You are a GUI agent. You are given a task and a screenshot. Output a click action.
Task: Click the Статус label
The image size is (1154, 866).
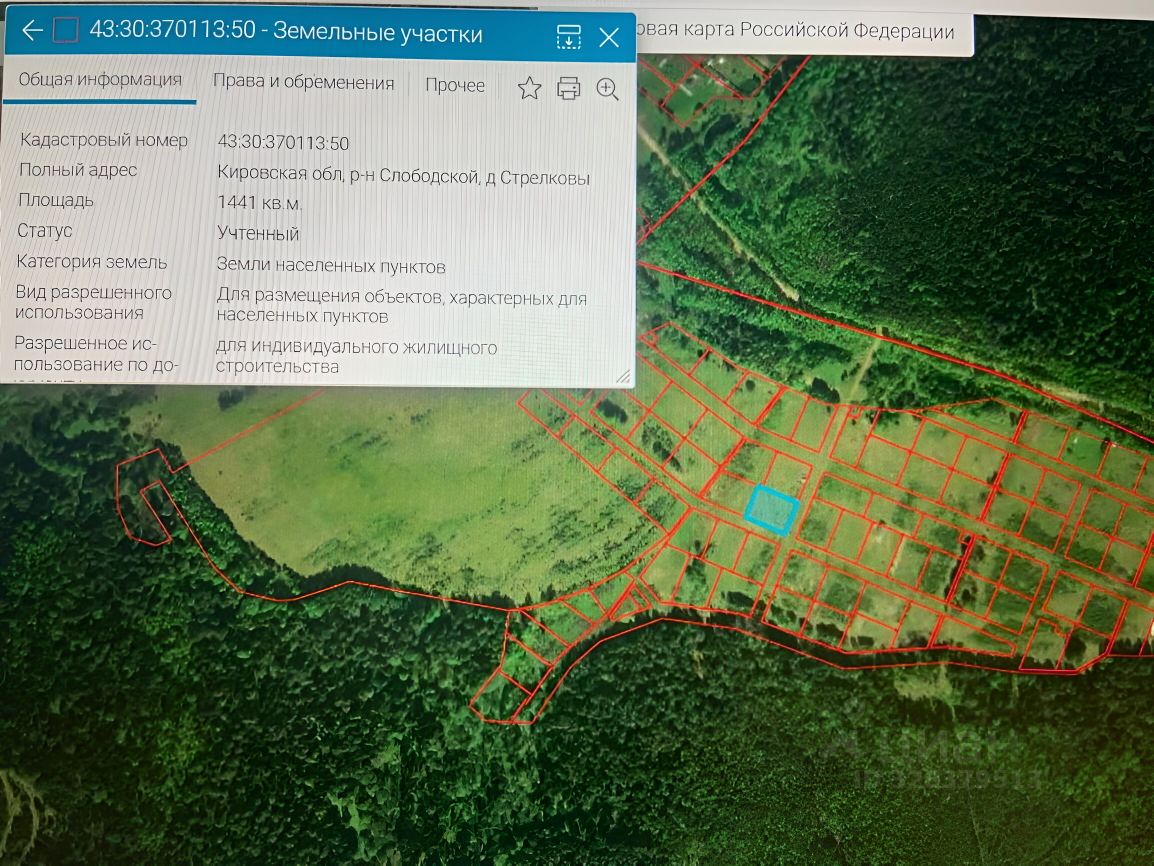45,230
